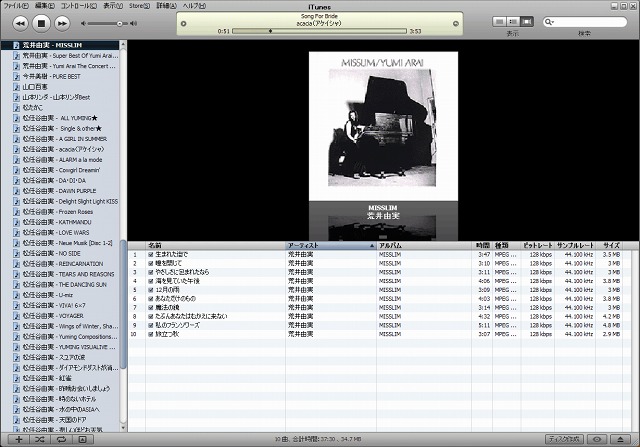
Task: Open the 編集 menu
Action: pyautogui.click(x=44, y=6)
